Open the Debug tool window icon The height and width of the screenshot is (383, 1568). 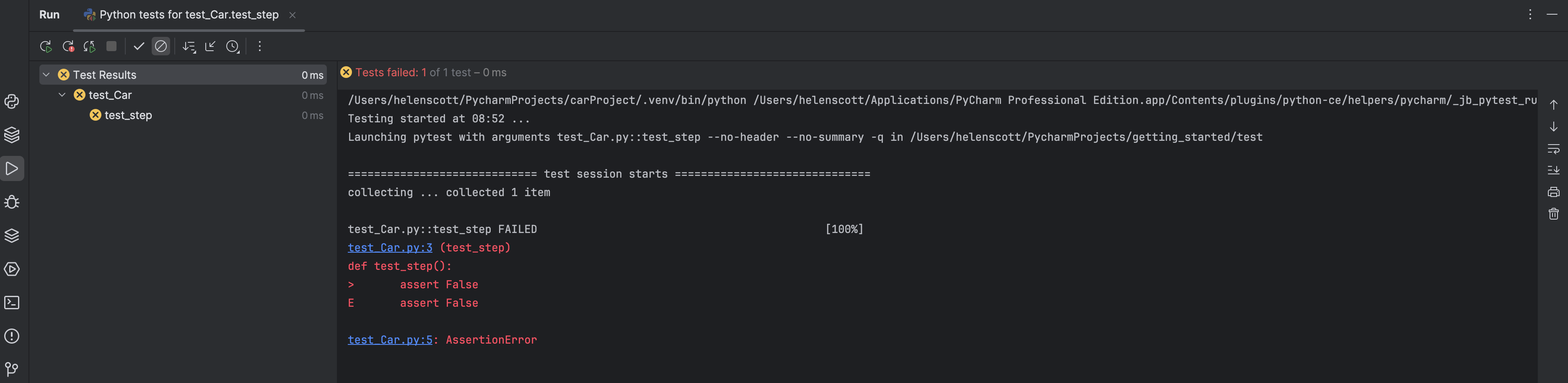pos(12,202)
